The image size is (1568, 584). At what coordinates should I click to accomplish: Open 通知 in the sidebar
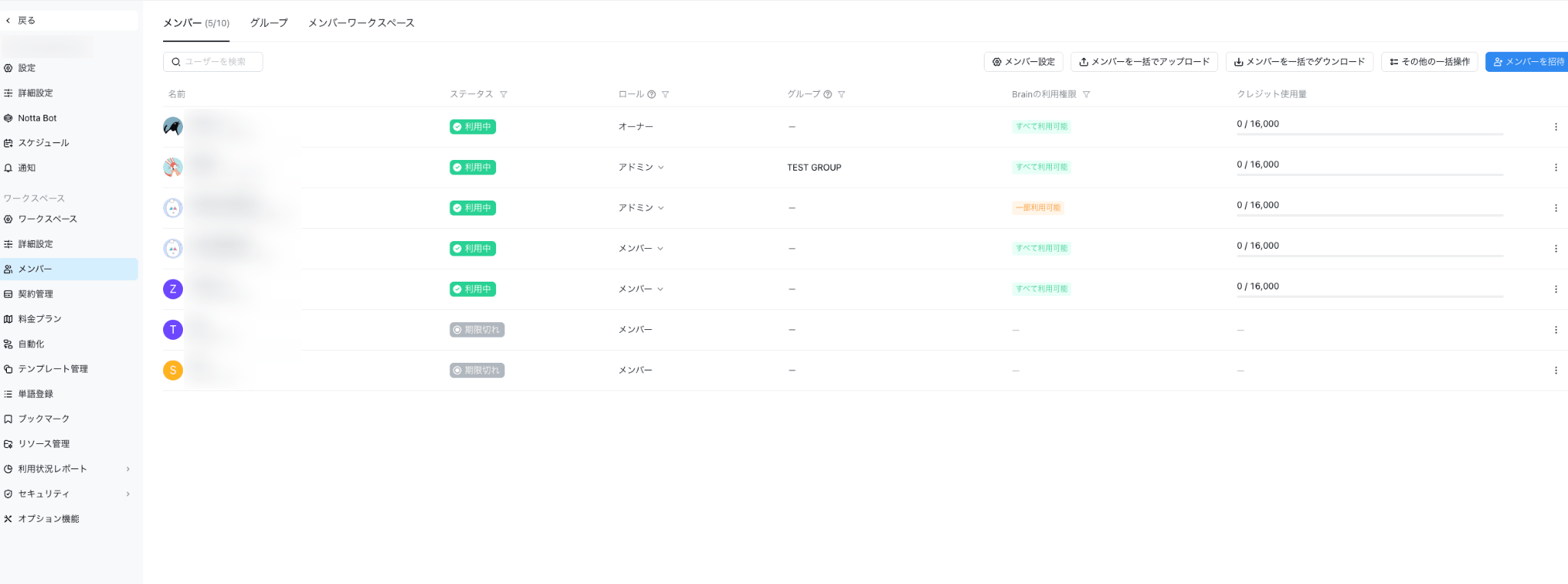click(69, 168)
